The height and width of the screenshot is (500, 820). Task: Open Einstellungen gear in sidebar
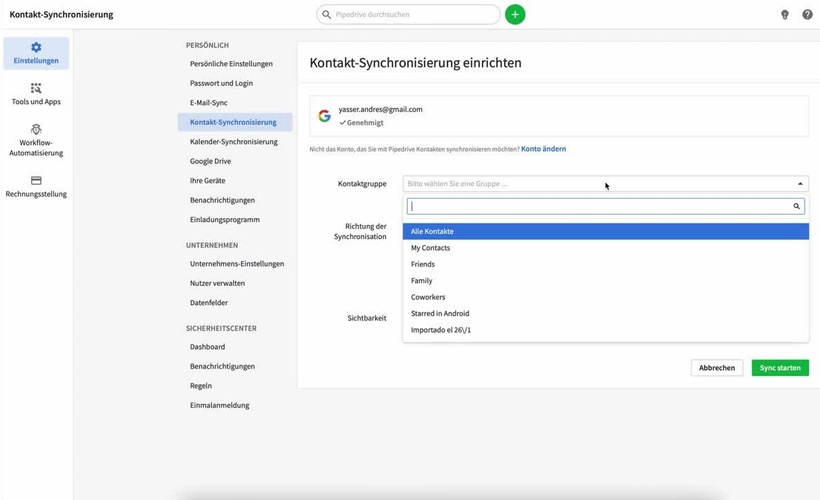36,53
